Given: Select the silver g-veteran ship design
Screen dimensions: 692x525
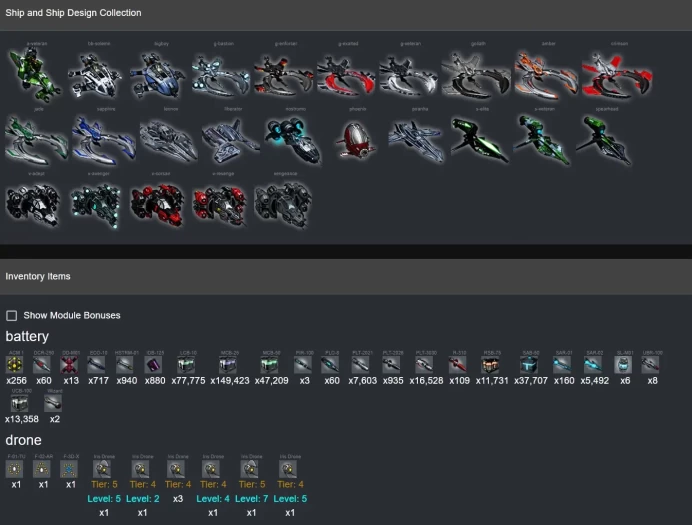Looking at the screenshot, I should (x=408, y=75).
